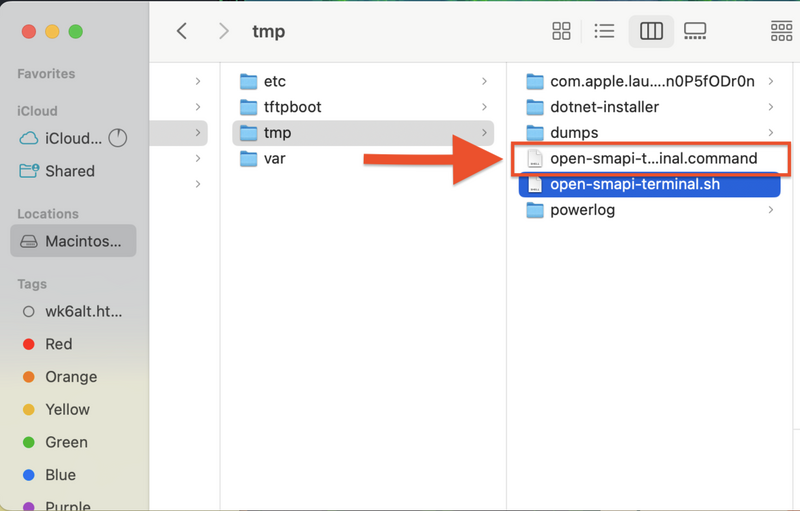Expand dotnet-installer folder chevron
The width and height of the screenshot is (800, 511).
coord(770,107)
